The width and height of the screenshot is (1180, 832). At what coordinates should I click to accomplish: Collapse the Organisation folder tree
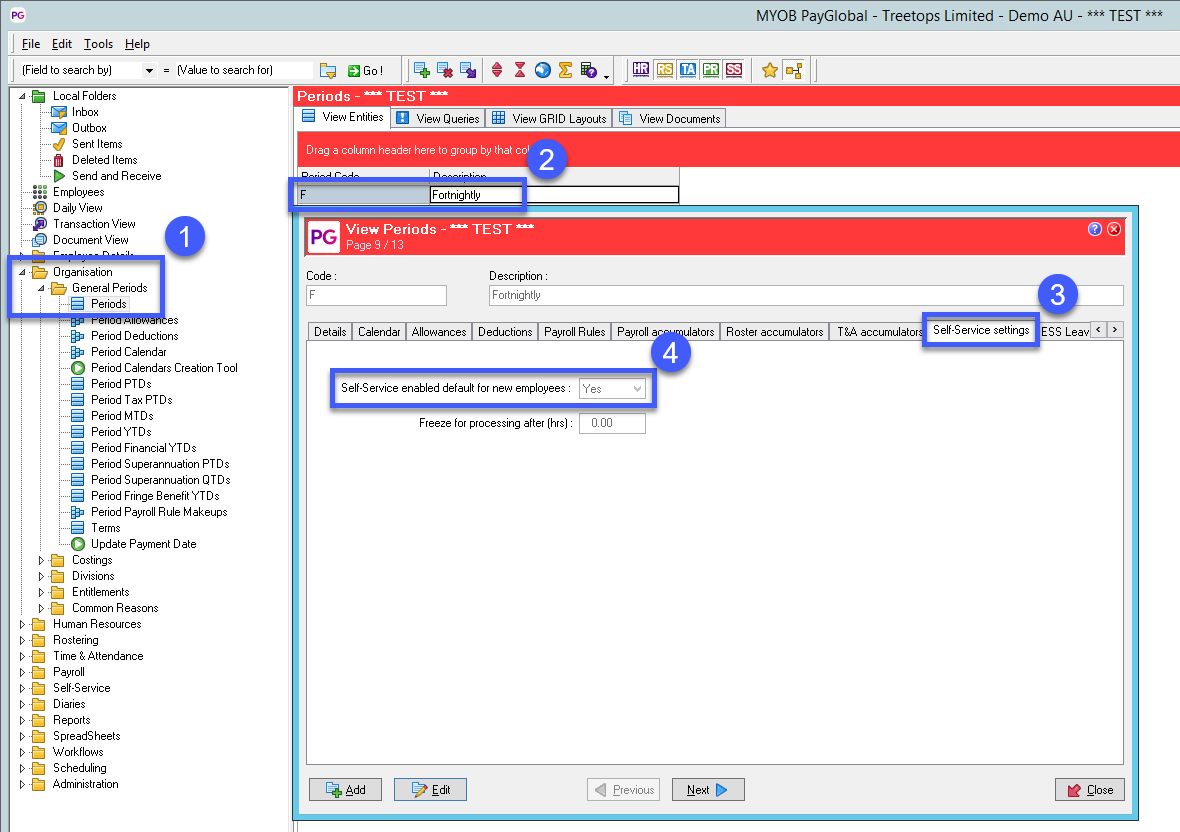pos(23,272)
